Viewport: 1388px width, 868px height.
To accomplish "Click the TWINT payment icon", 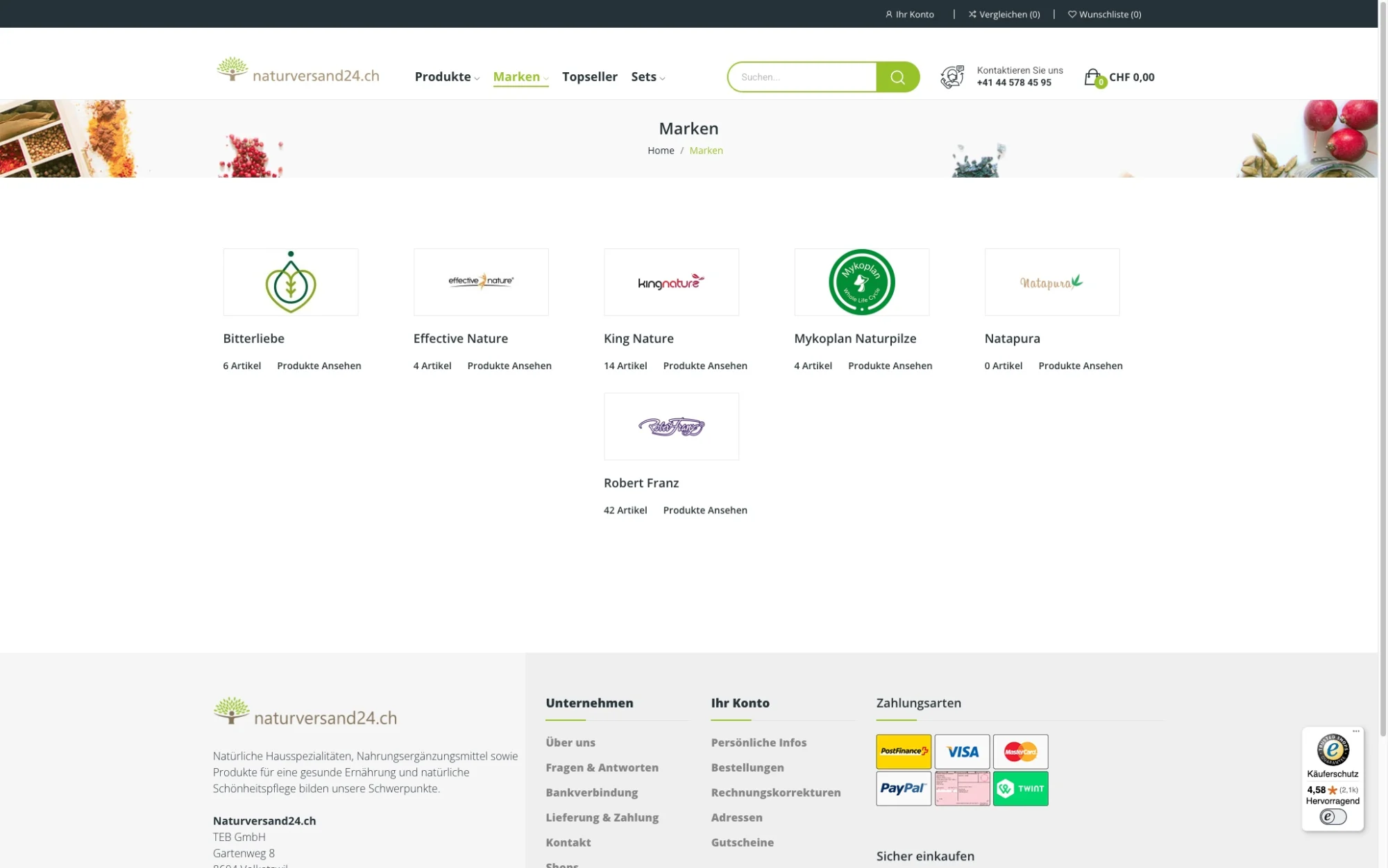I will 1020,788.
